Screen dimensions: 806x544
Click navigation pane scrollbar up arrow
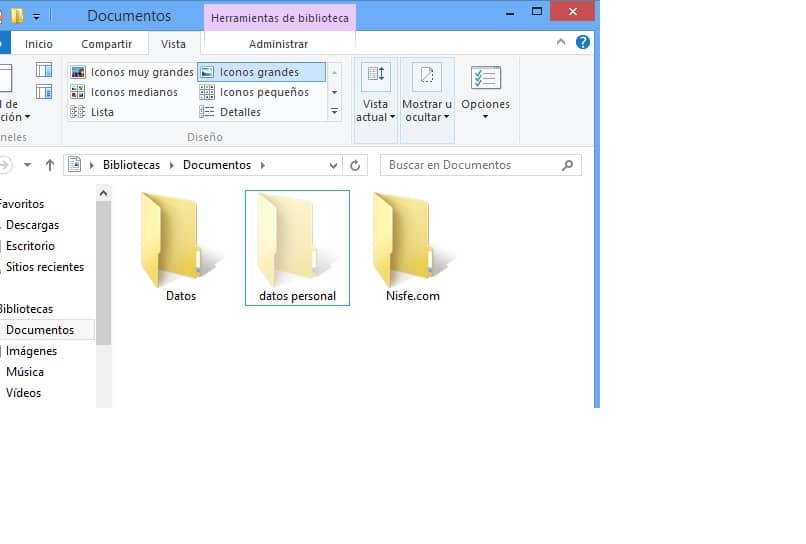[x=103, y=193]
